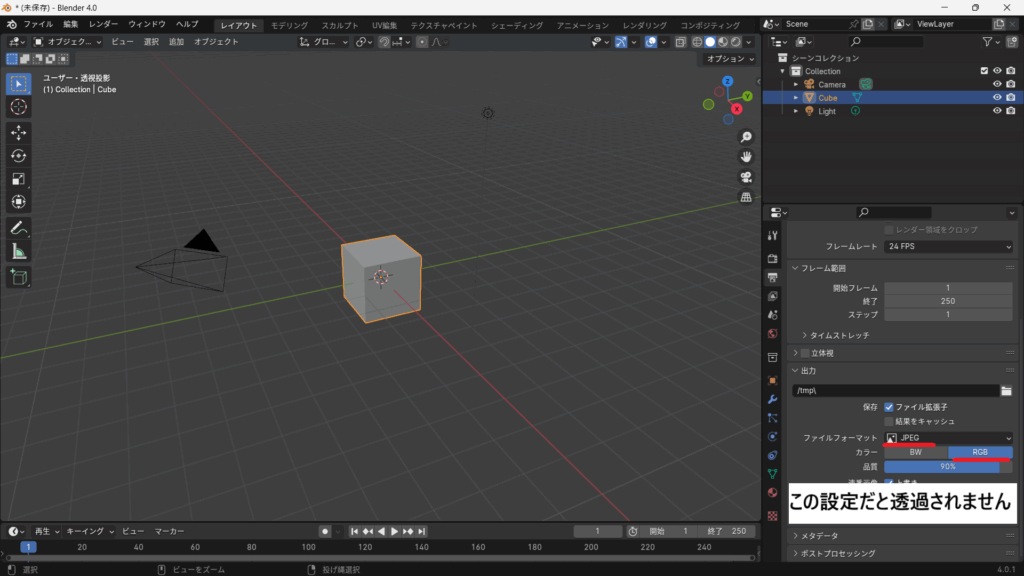This screenshot has width=1024, height=576.
Task: Select the Add Cube tool
Action: pyautogui.click(x=19, y=277)
